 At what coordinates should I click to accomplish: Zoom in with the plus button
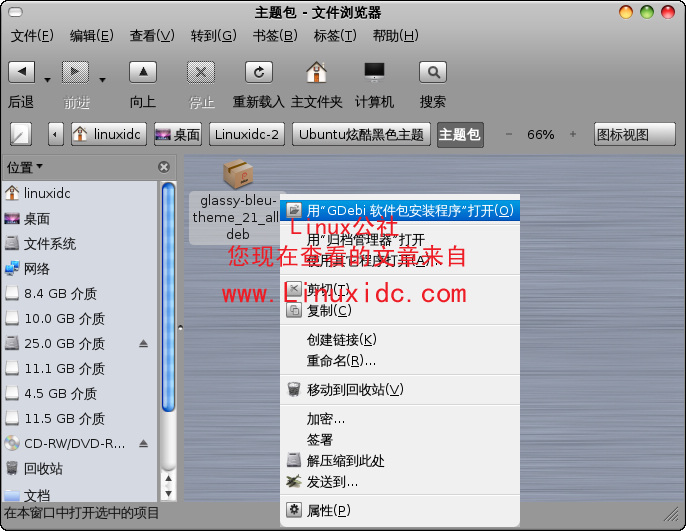point(573,134)
